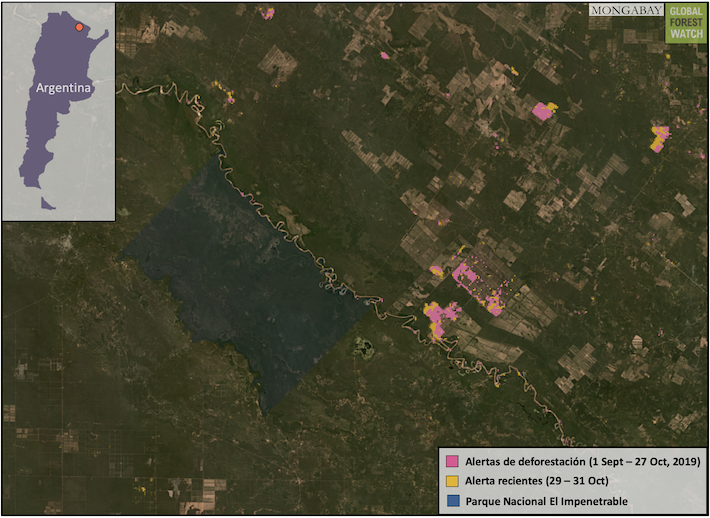
Task: Click the blue national park legend swatch
Action: [x=451, y=500]
